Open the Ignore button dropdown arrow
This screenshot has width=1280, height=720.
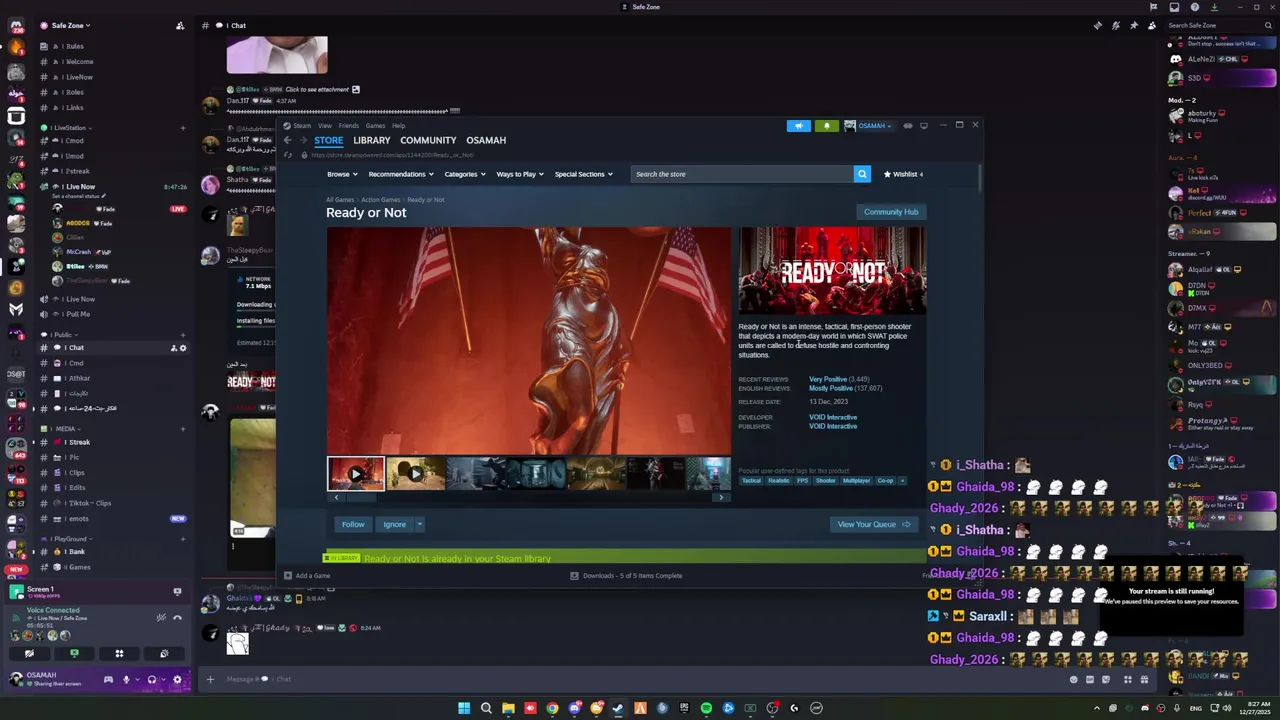(419, 524)
